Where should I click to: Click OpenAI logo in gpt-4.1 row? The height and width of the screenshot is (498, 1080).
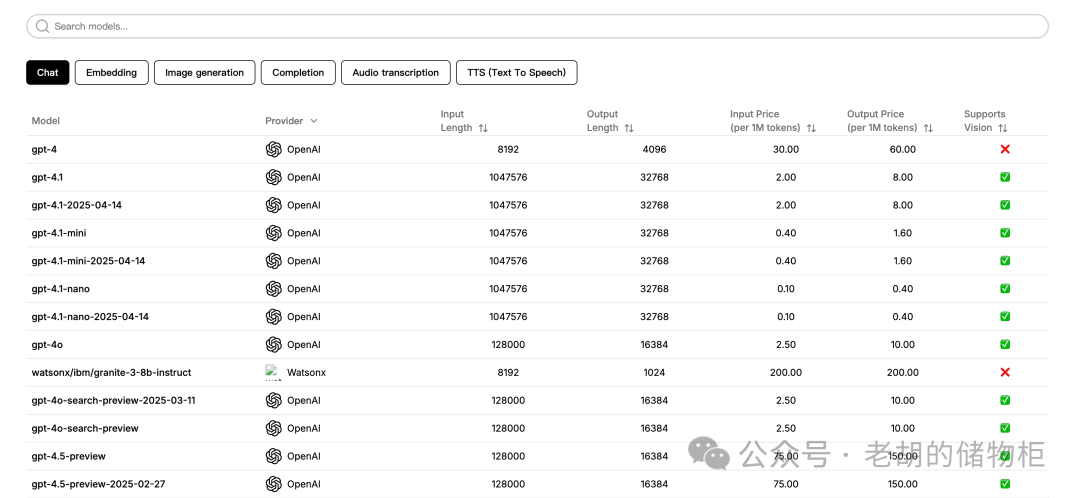[273, 177]
